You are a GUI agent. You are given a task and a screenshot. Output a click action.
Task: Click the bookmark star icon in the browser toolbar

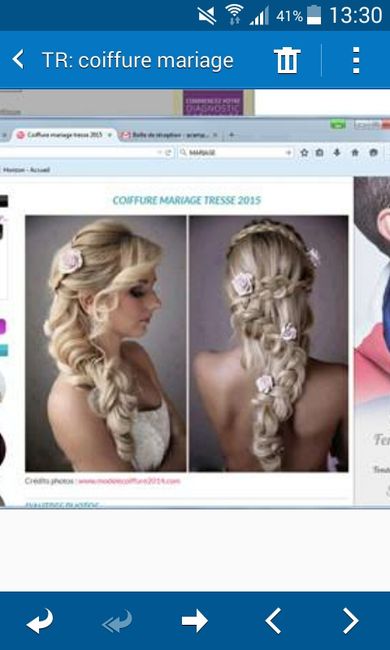click(304, 153)
